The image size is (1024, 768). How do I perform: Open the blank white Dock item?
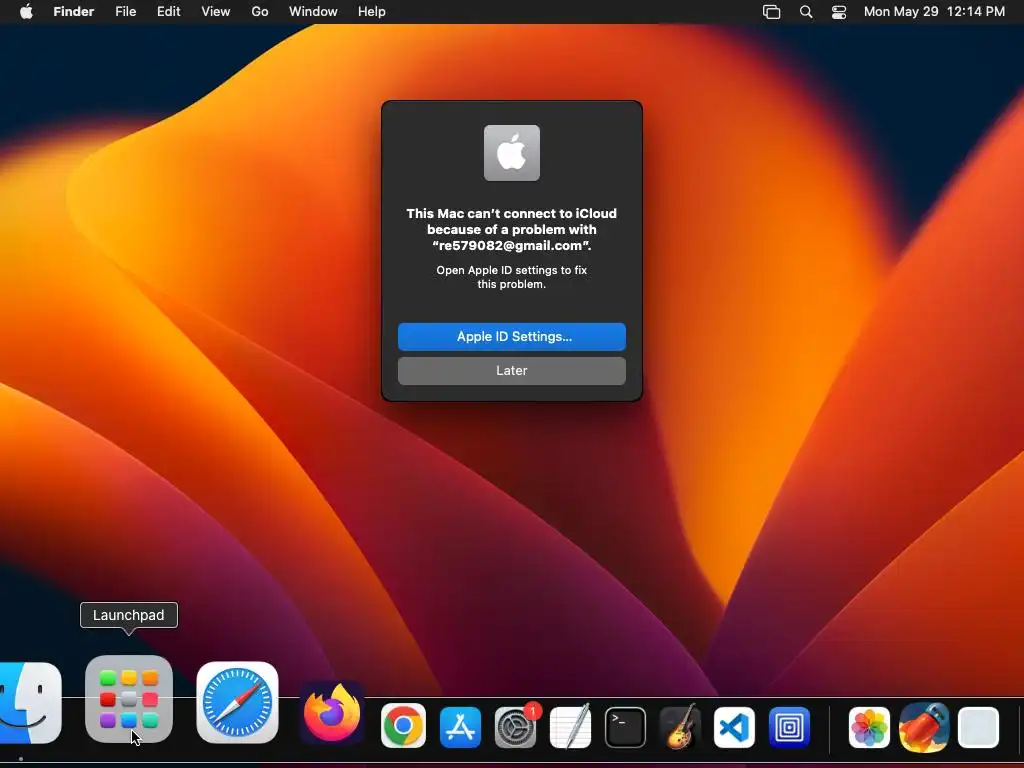pyautogui.click(x=978, y=727)
